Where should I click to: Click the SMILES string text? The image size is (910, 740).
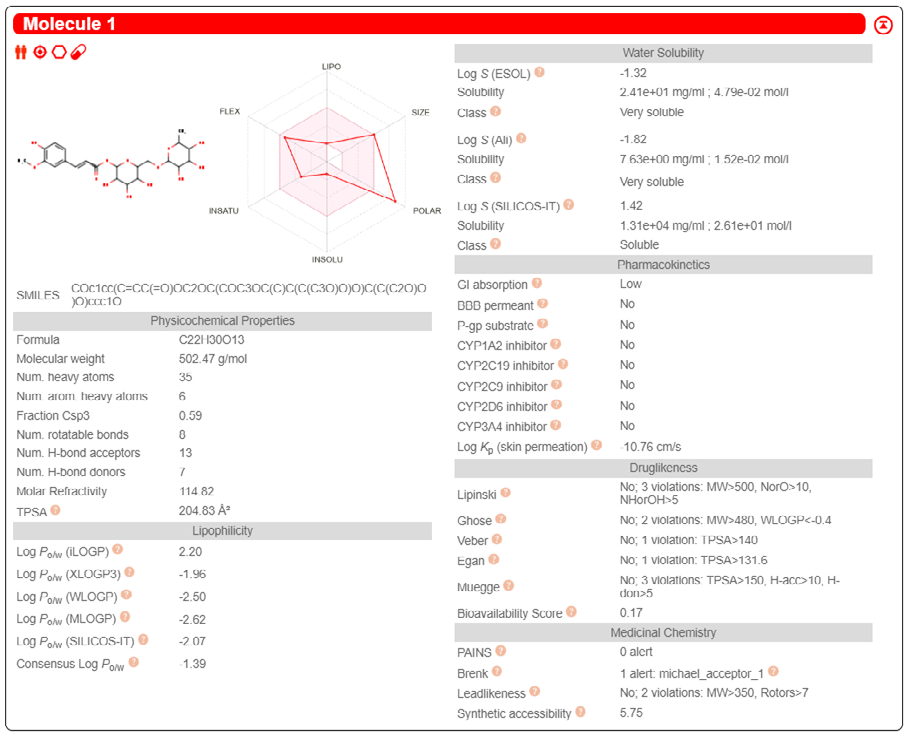[249, 294]
